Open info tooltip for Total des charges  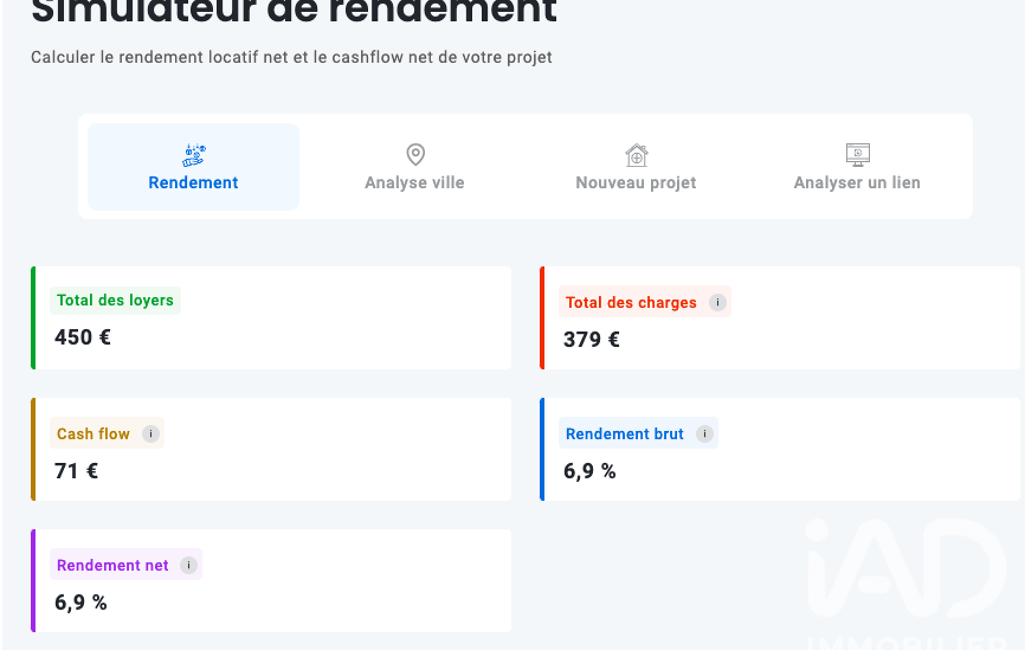(717, 302)
